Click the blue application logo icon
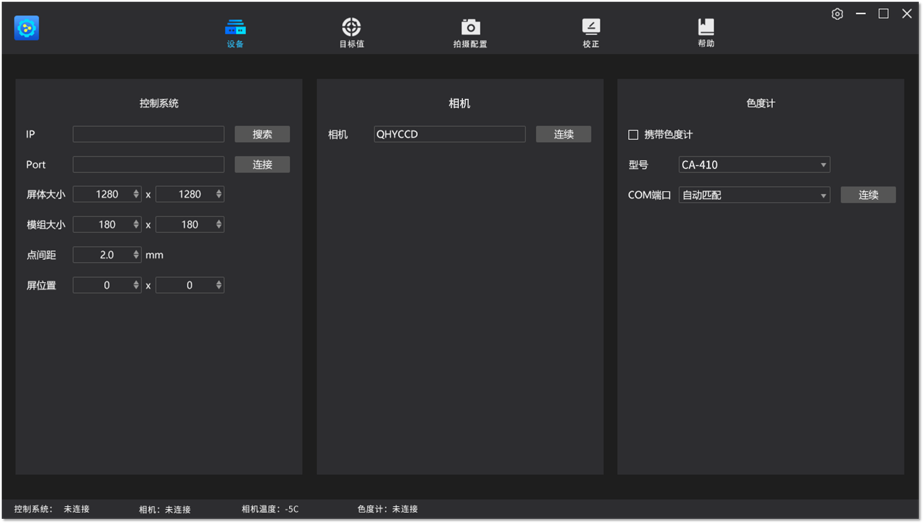The height and width of the screenshot is (524, 924). (x=27, y=28)
